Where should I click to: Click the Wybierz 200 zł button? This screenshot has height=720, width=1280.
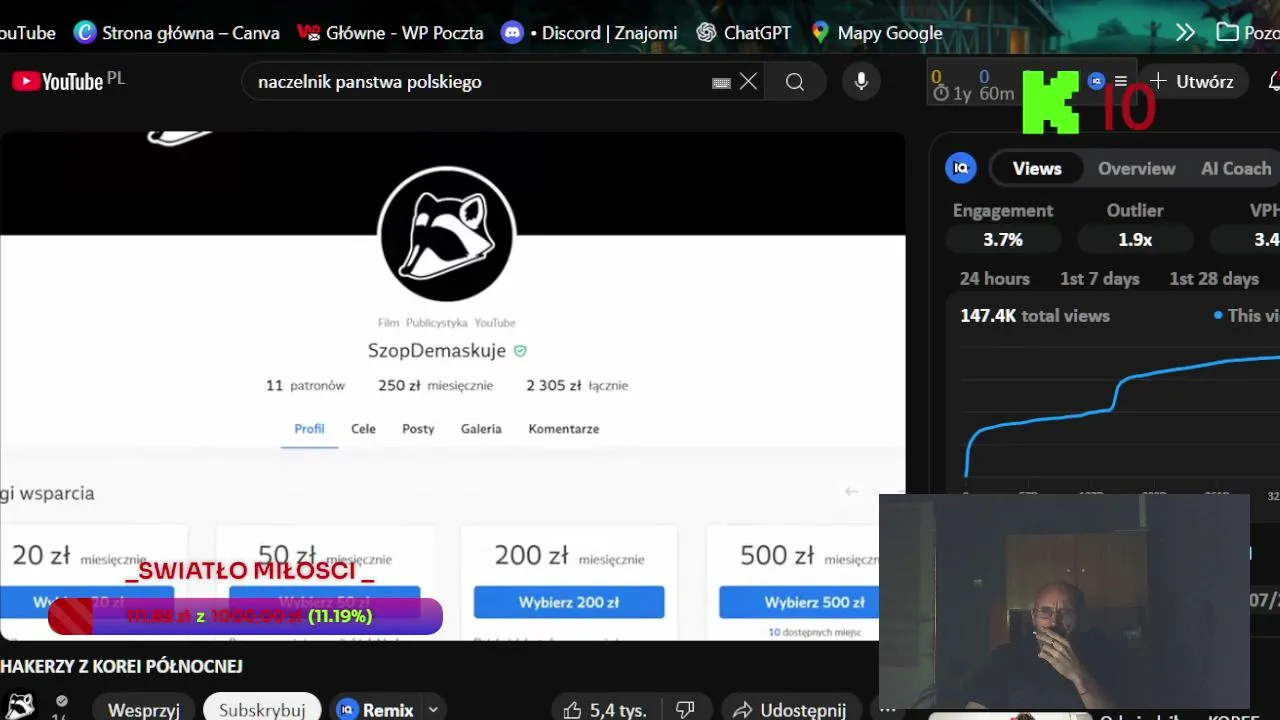(569, 602)
